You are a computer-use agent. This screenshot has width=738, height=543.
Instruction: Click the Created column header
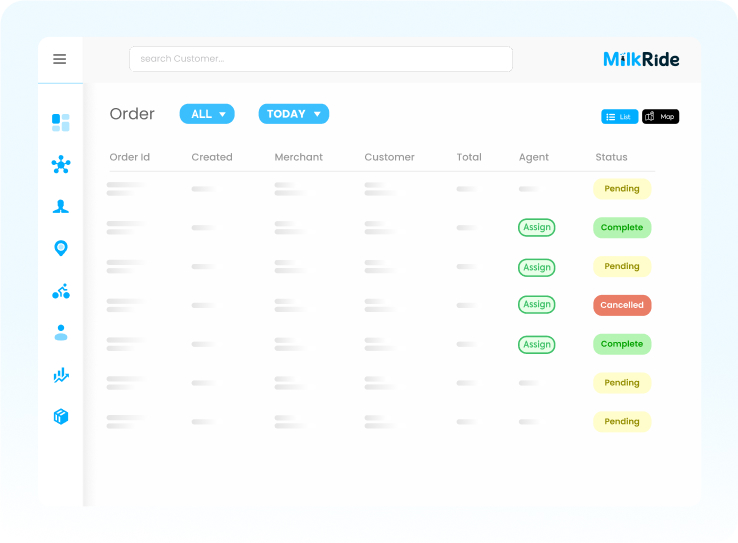point(212,157)
